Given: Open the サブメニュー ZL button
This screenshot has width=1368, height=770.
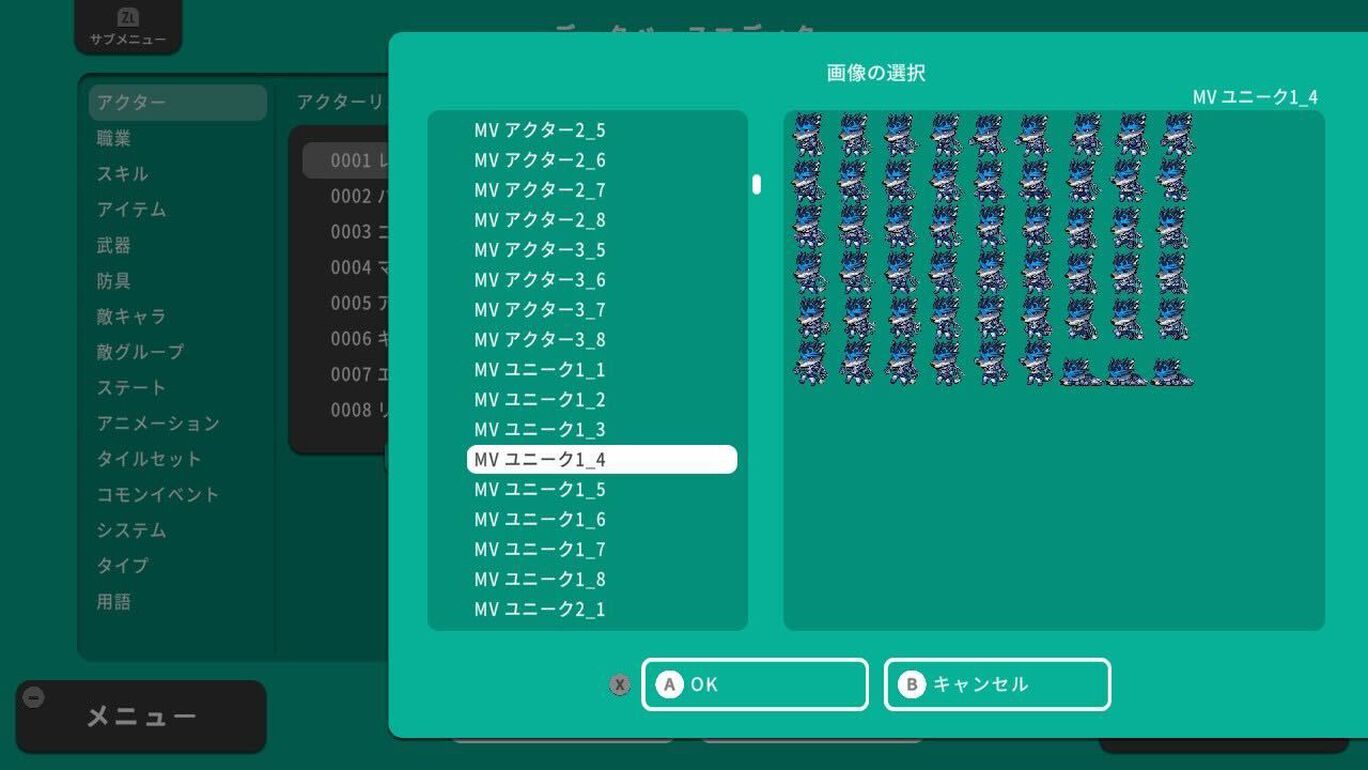Looking at the screenshot, I should (x=128, y=27).
